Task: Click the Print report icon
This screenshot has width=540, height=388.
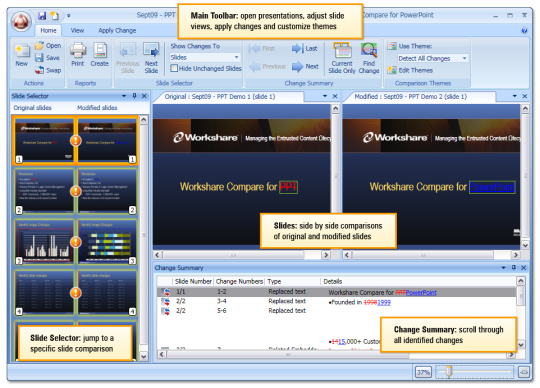Action: coord(78,54)
